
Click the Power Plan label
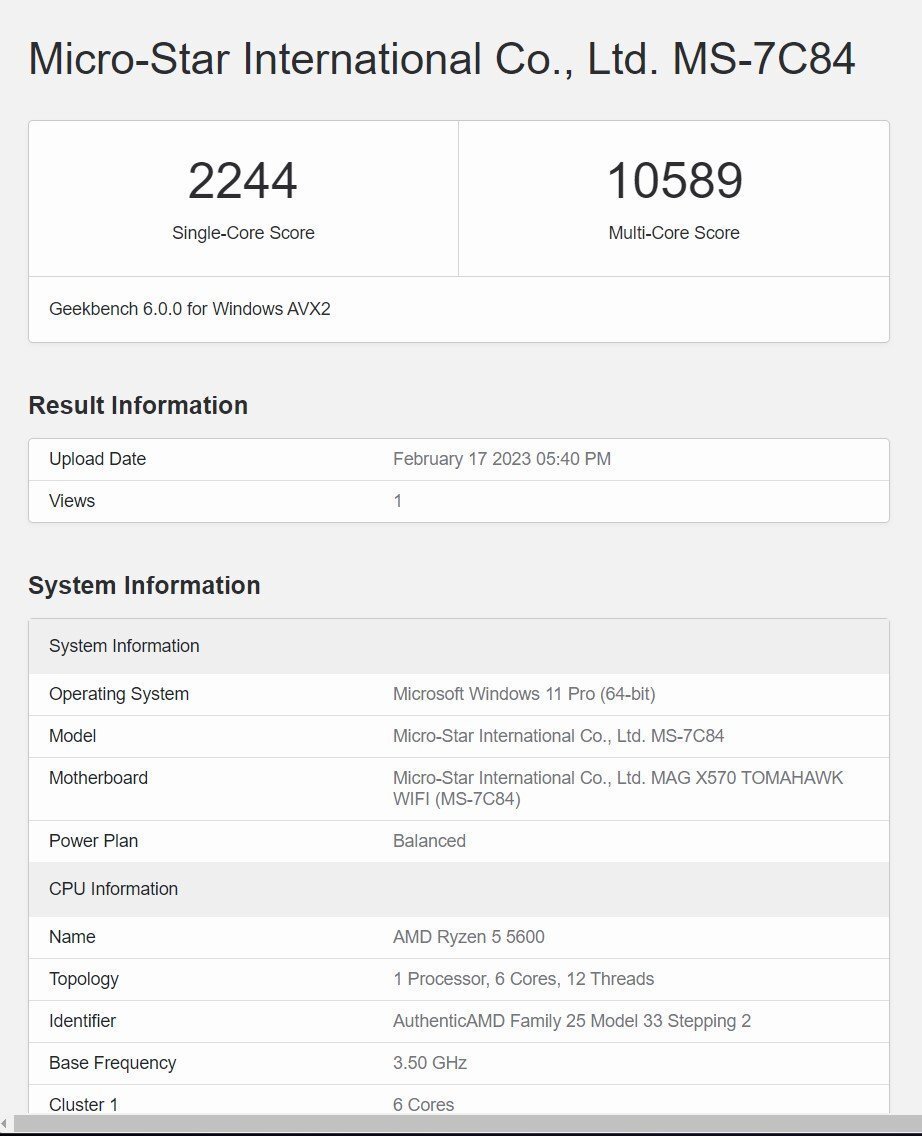[93, 840]
